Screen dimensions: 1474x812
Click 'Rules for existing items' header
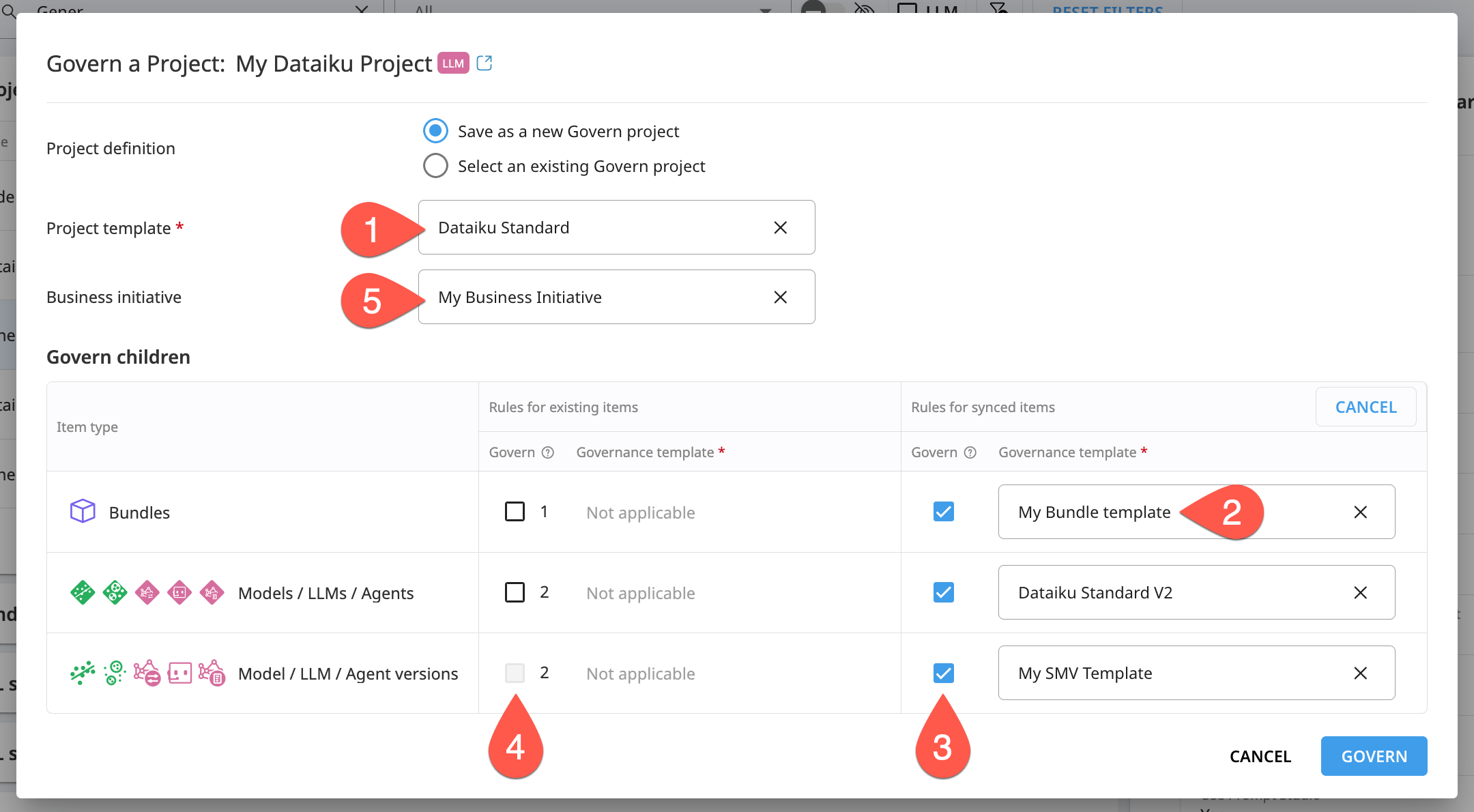click(x=563, y=407)
